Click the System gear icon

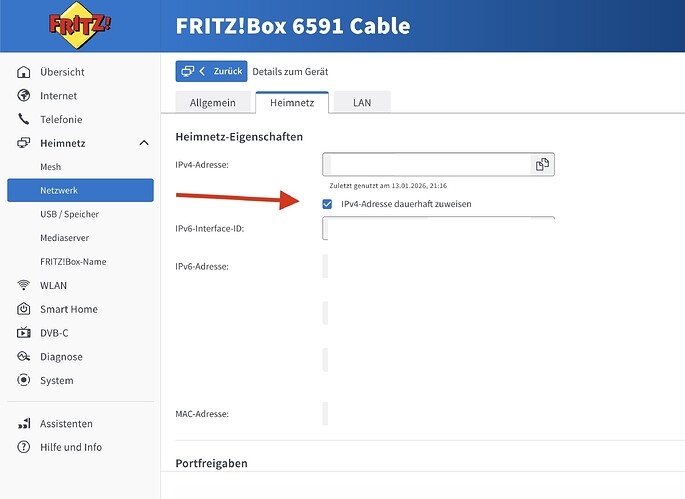(24, 380)
